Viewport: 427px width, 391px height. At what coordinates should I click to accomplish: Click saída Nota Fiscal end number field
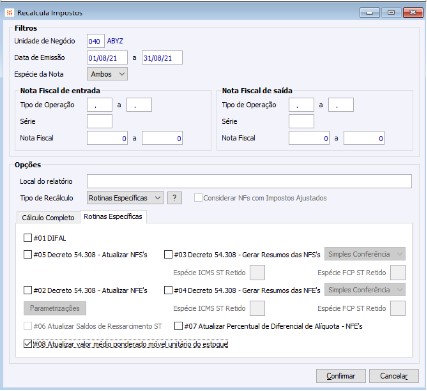(x=364, y=138)
